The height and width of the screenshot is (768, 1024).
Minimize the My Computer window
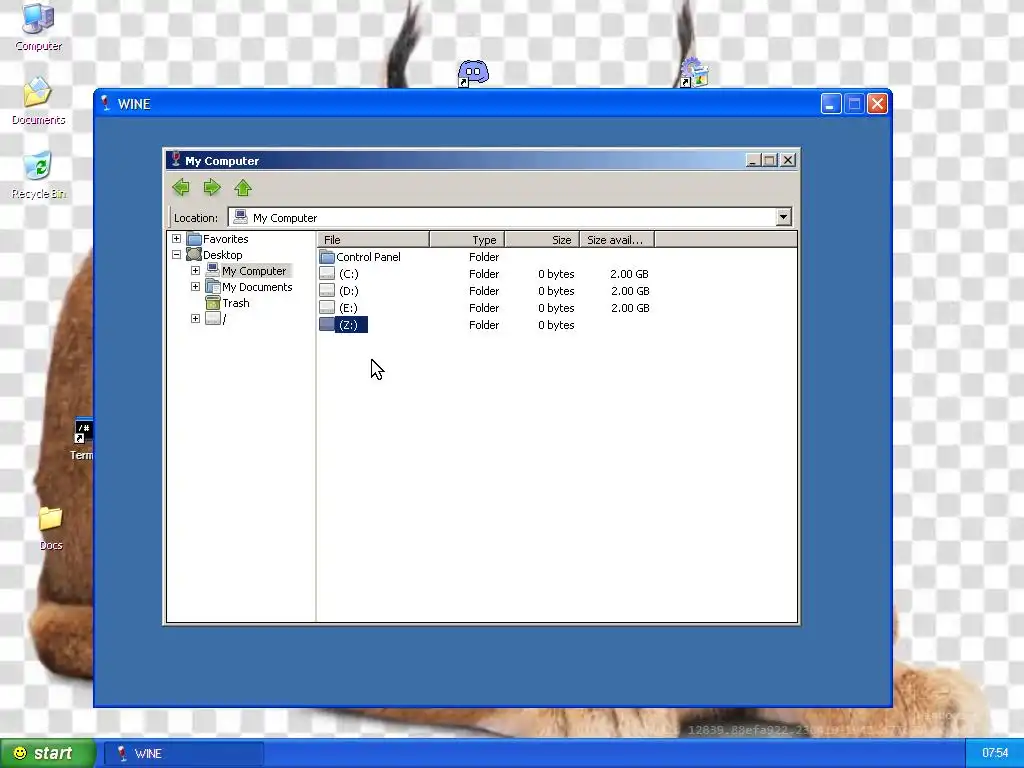pos(753,160)
